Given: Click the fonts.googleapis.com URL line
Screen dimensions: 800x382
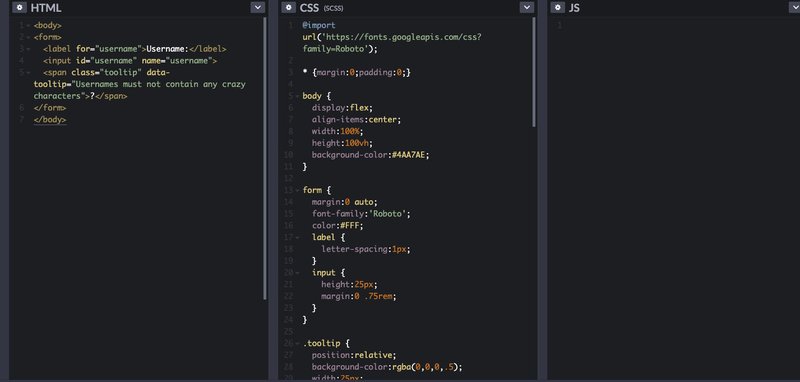Looking at the screenshot, I should click(392, 37).
